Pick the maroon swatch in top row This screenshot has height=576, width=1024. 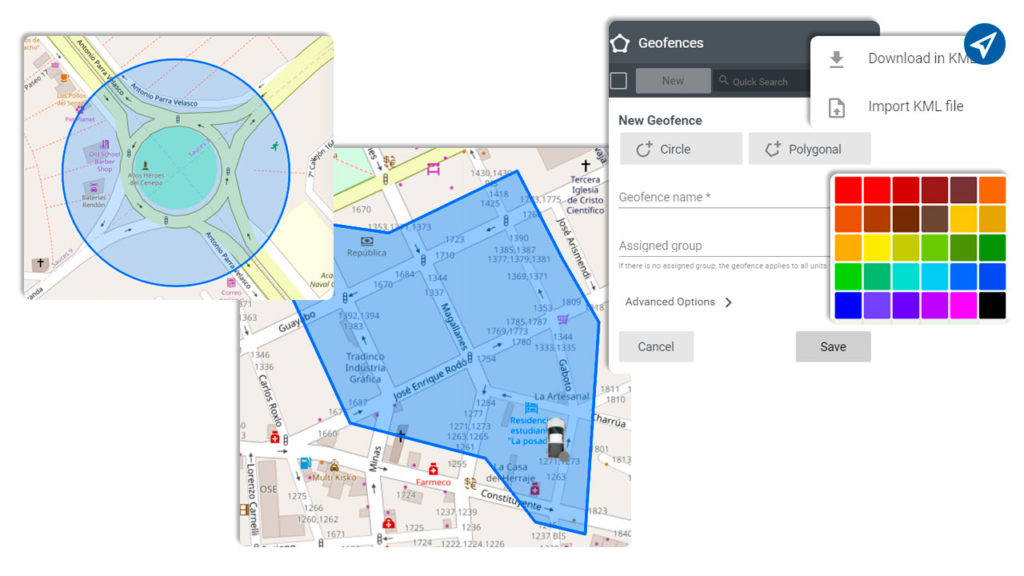point(963,190)
